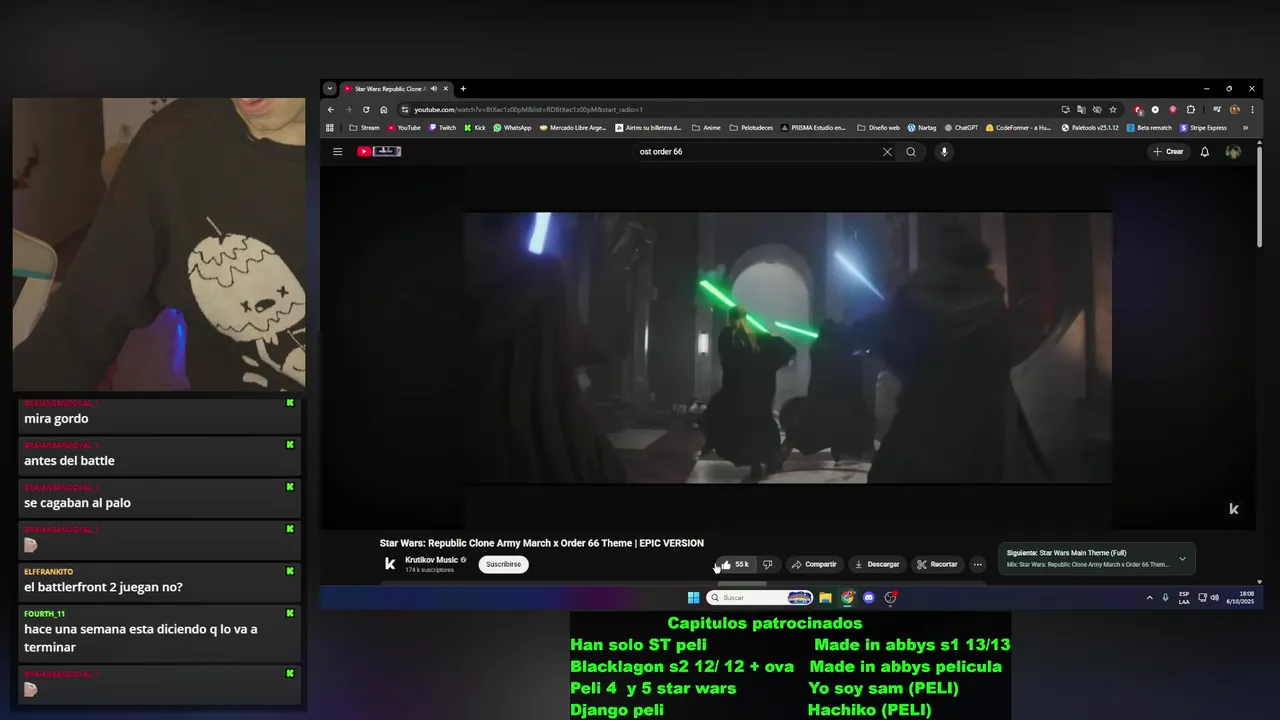Screen dimensions: 1280x720
Task: Open the YouTube guide hamburger menu
Action: point(337,152)
